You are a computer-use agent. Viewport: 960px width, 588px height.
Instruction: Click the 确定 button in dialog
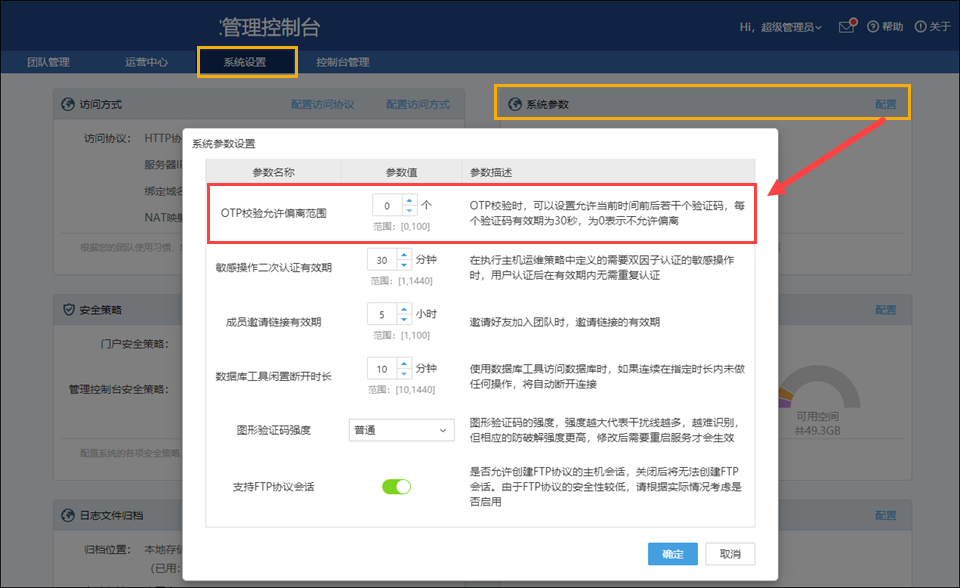pos(672,554)
